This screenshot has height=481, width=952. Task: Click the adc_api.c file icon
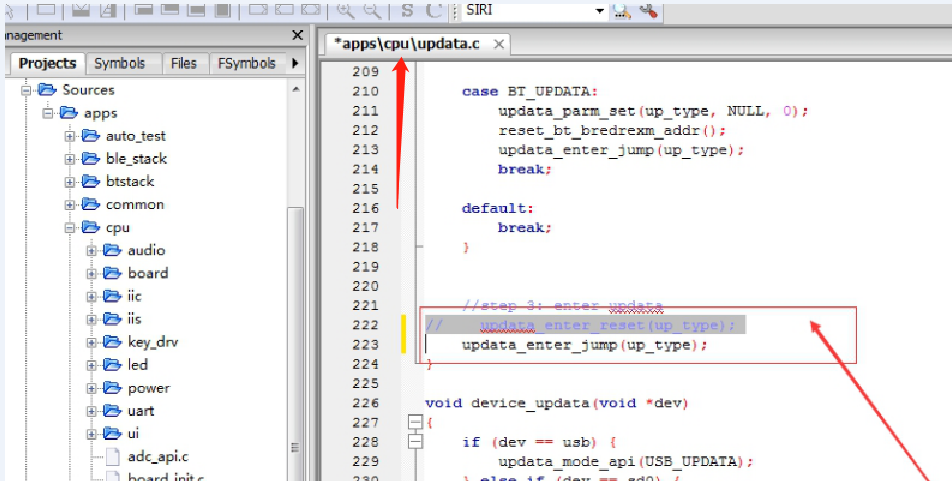coord(112,456)
